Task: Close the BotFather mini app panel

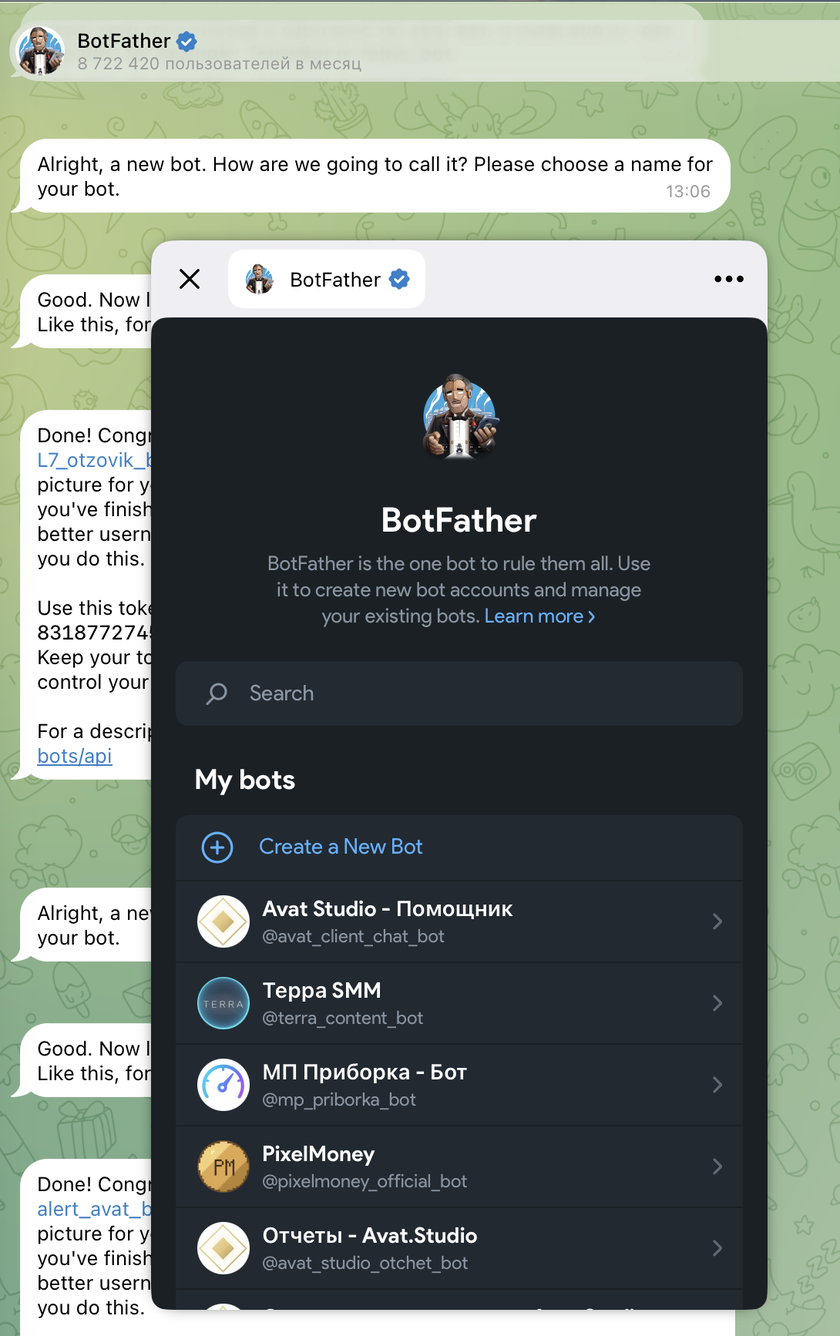Action: tap(189, 279)
